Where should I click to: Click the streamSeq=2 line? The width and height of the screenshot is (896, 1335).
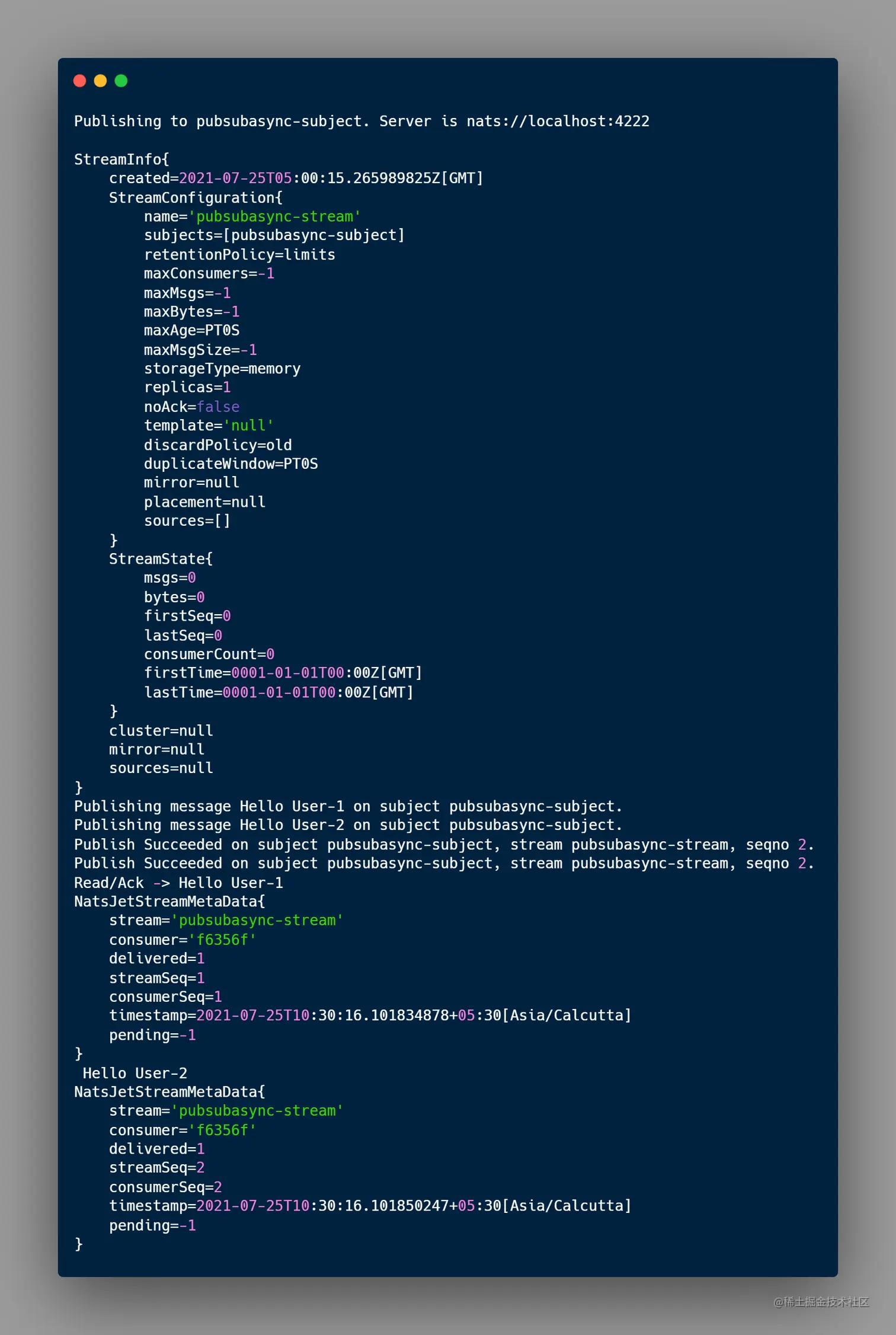click(x=156, y=1168)
